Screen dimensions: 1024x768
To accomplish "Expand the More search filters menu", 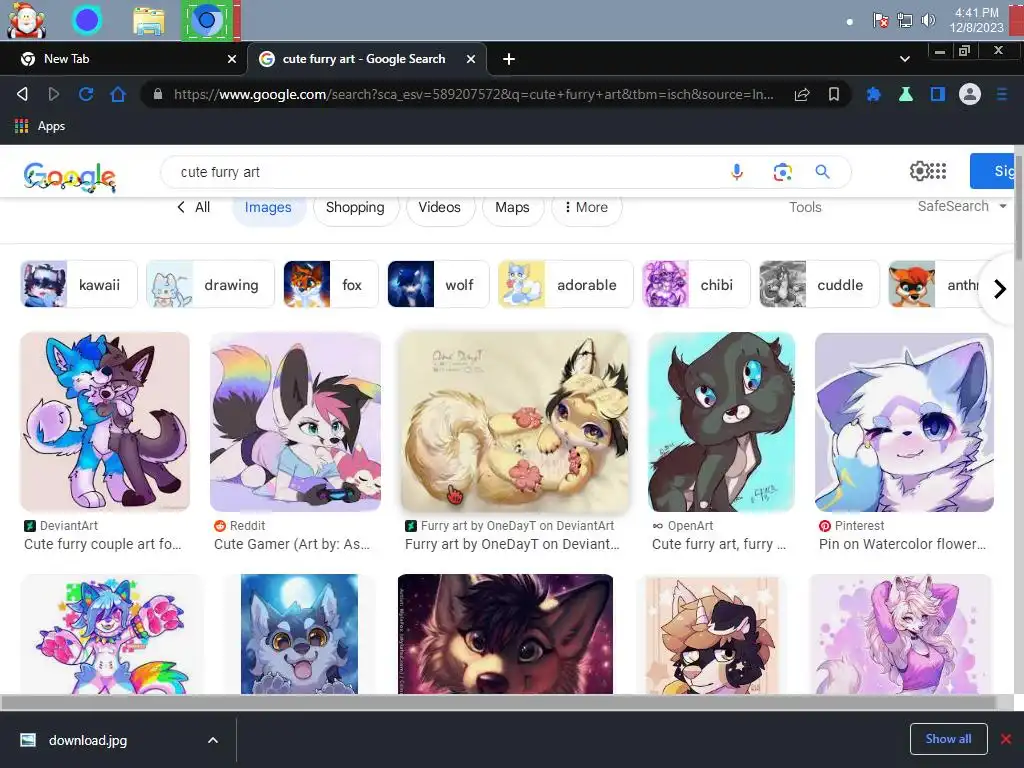I will tap(586, 207).
